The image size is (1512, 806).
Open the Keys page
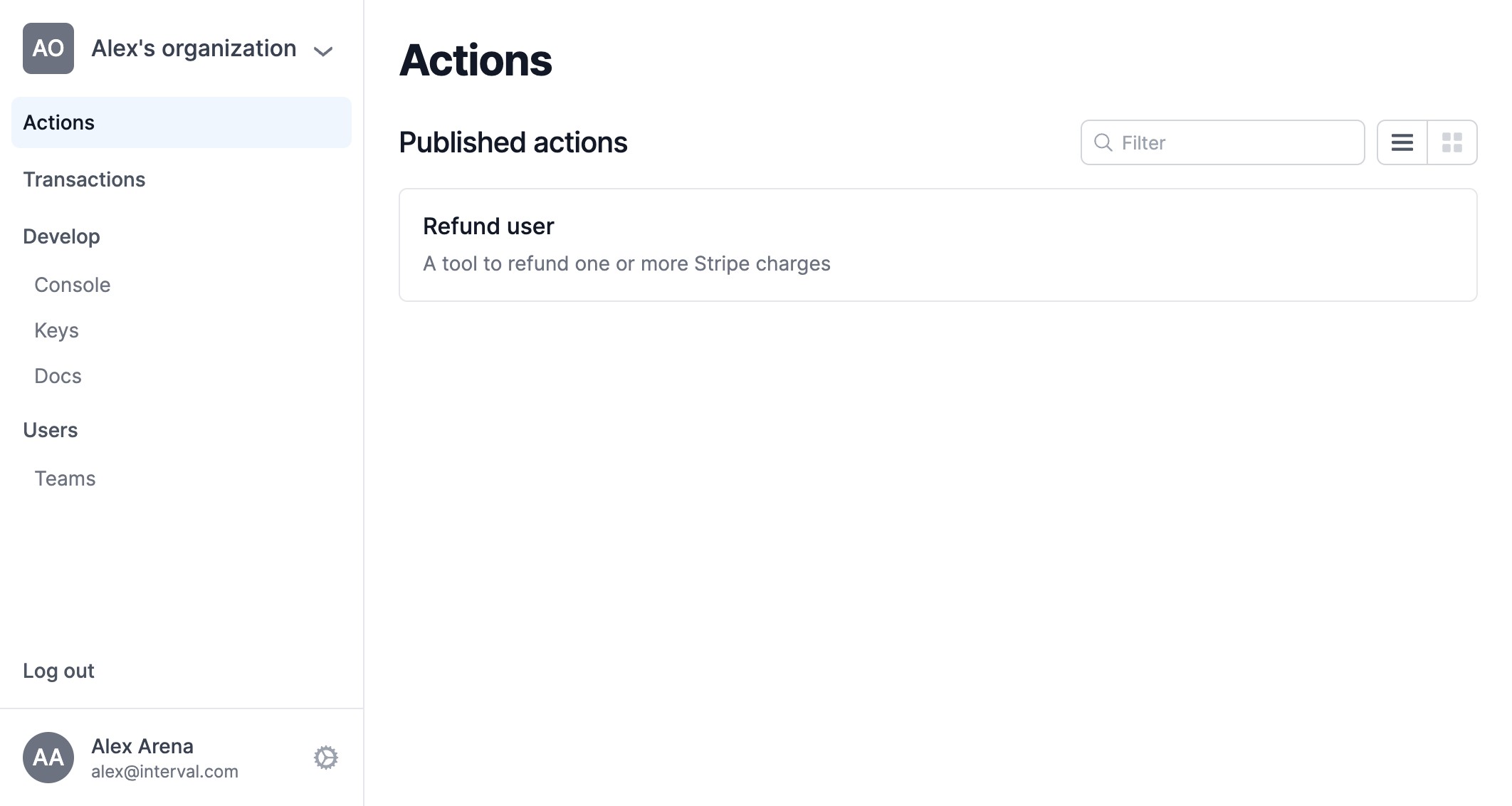pyautogui.click(x=56, y=330)
